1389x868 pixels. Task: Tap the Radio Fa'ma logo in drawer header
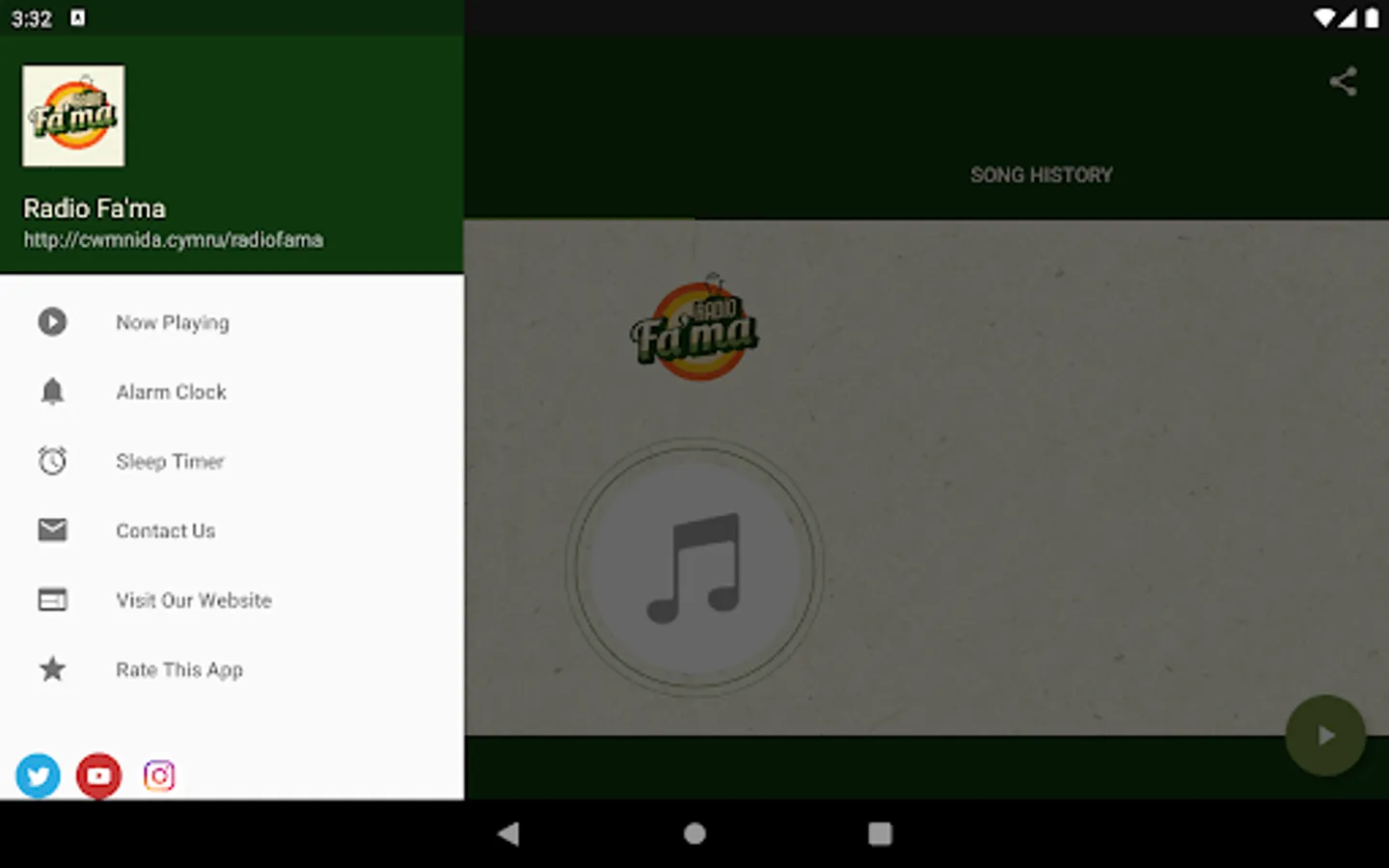pos(73,116)
